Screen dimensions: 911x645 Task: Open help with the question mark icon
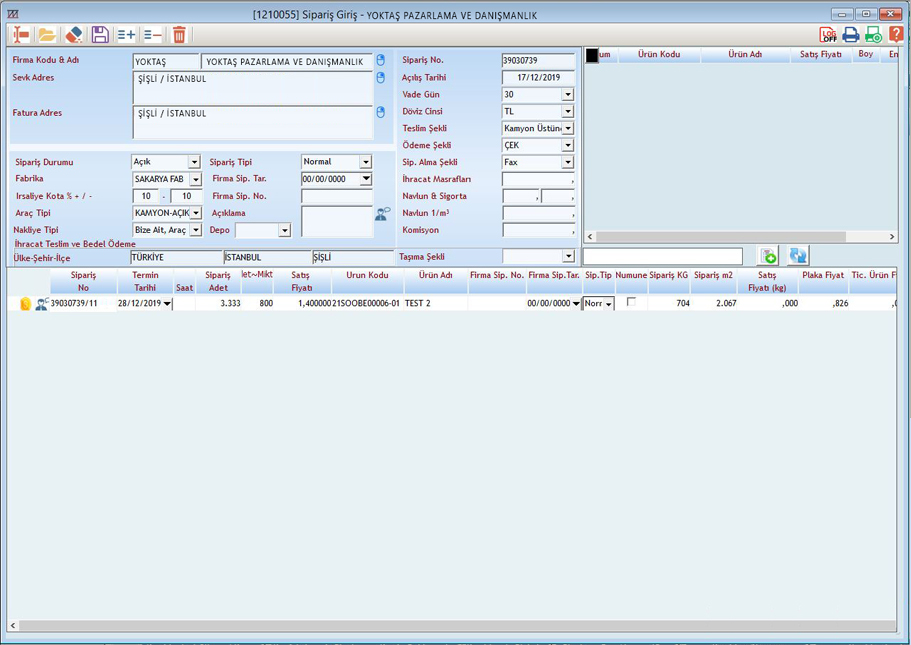(896, 35)
